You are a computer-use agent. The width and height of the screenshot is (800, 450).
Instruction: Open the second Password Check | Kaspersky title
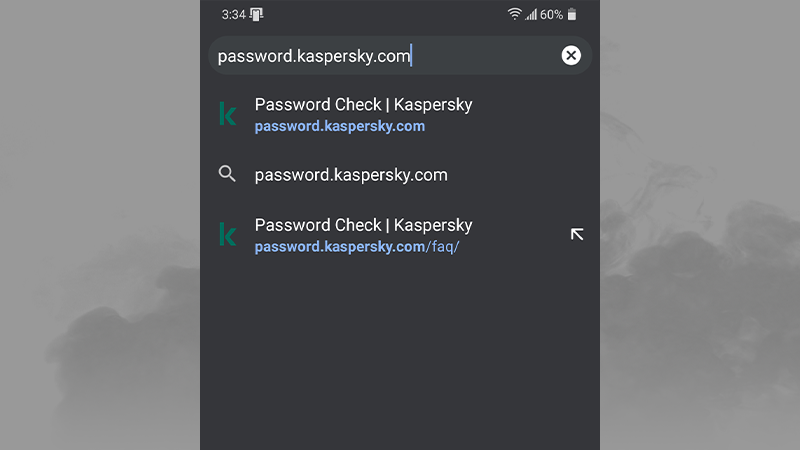point(363,224)
